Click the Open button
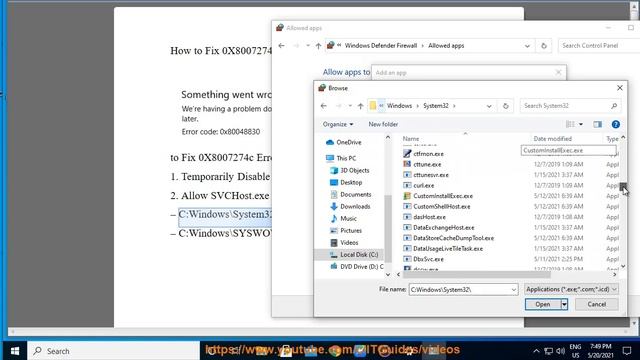 pyautogui.click(x=542, y=304)
